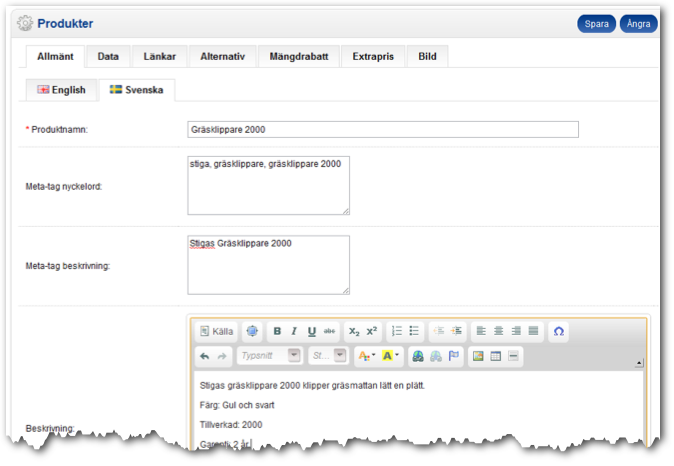
Task: Click the 'Produktnamn:' label
Action: tap(59, 129)
